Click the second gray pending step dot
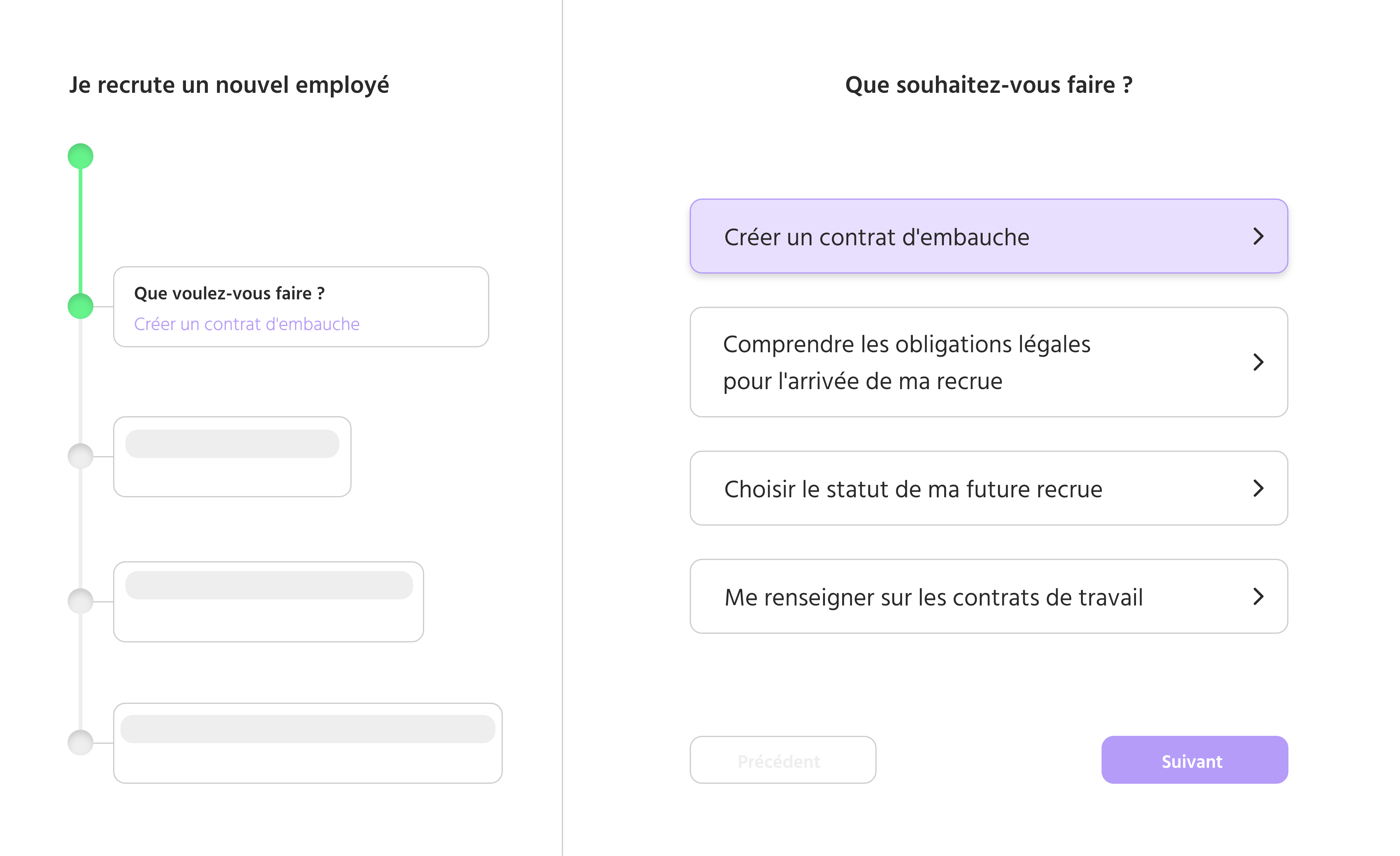The width and height of the screenshot is (1400, 856). 81,601
